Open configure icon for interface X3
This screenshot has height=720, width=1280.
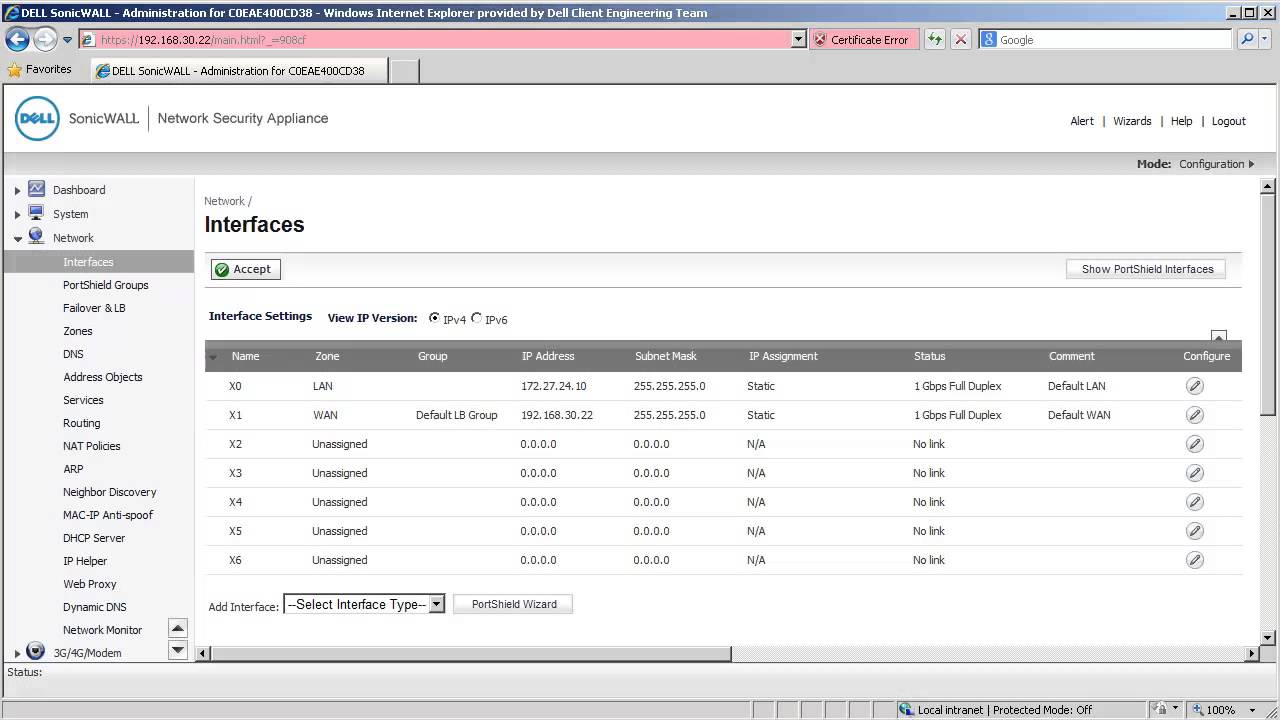click(x=1194, y=473)
